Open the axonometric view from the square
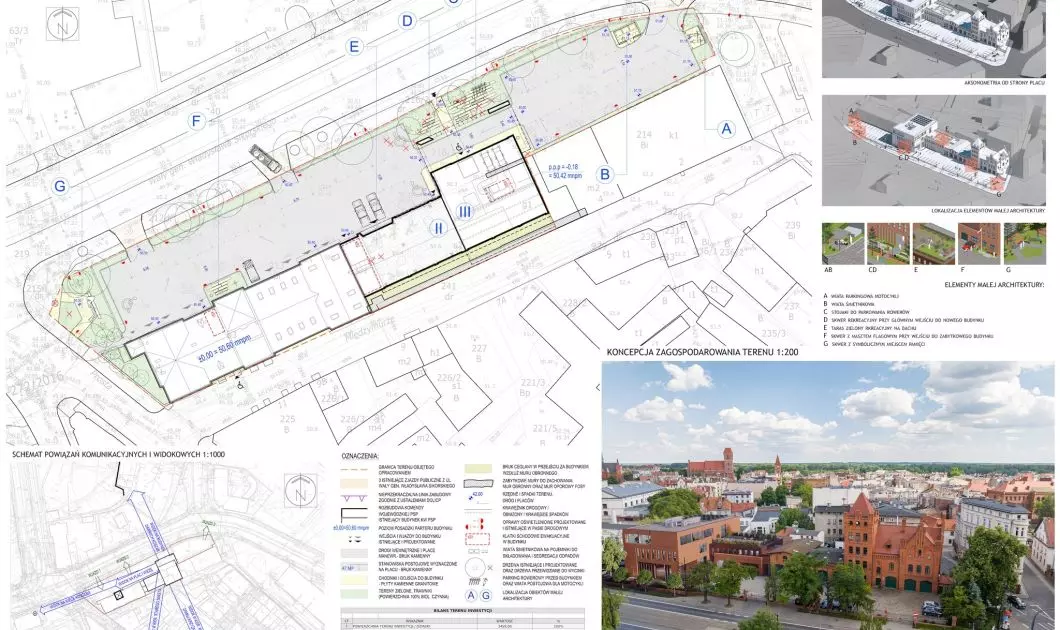Viewport: 1060px width, 630px height. click(x=934, y=39)
